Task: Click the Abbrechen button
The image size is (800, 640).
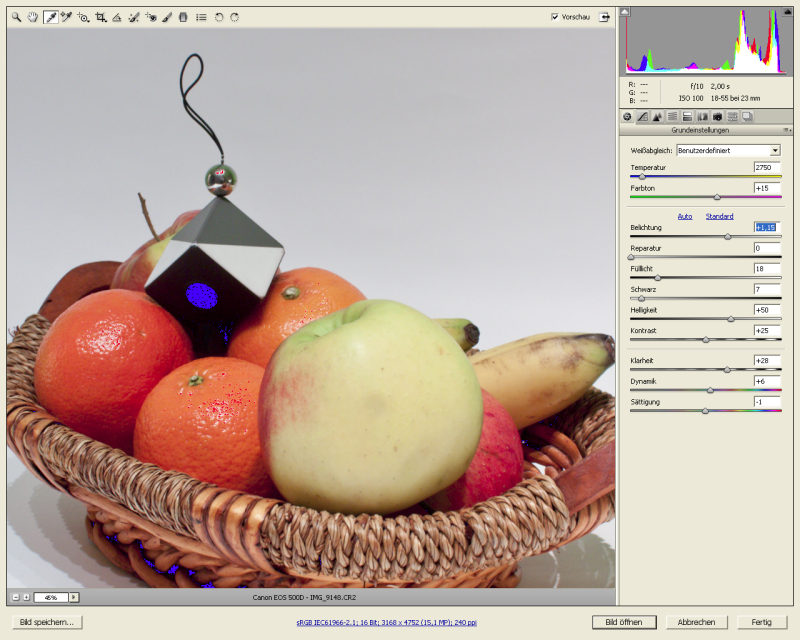Action: click(696, 622)
